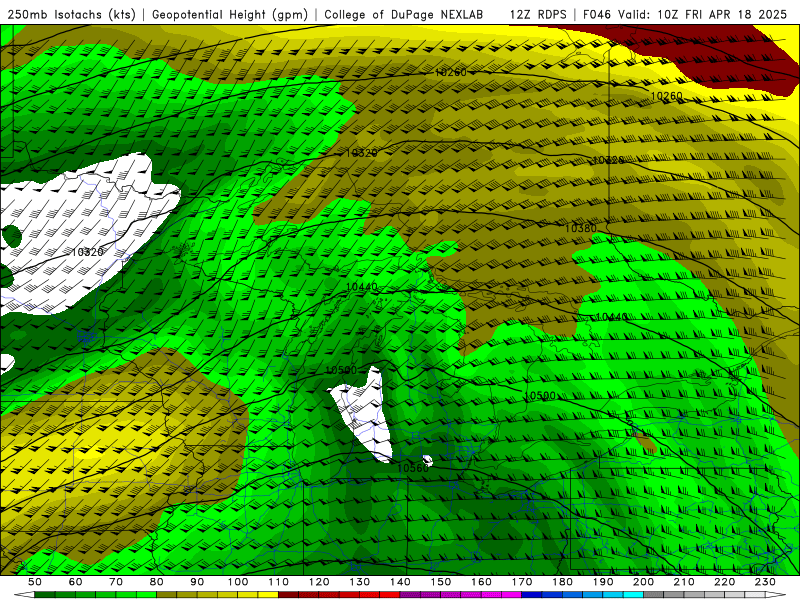Click the 10380 height contour label
Viewport: 800px width, 600px height.
[x=580, y=228]
